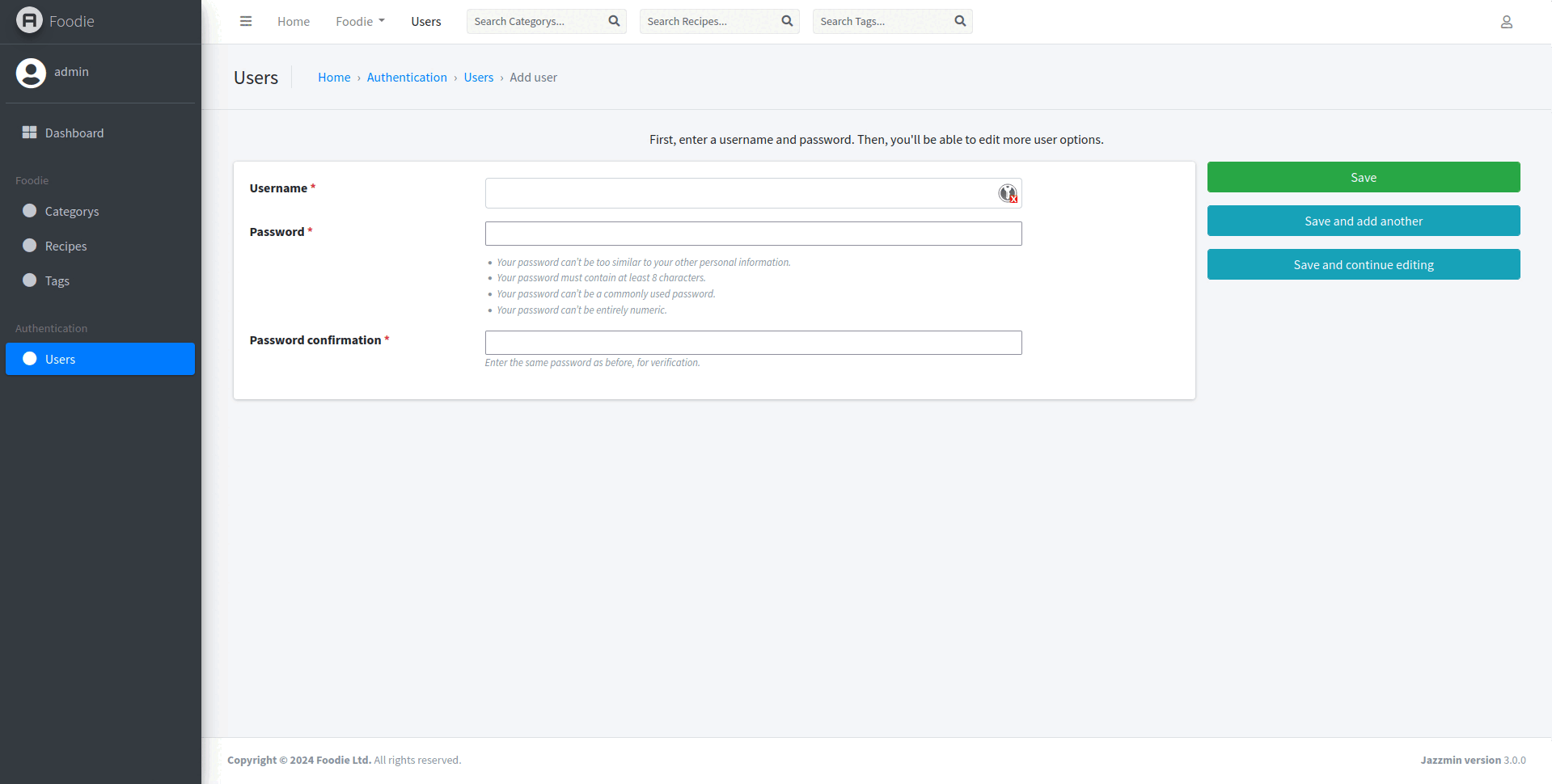The image size is (1552, 784).
Task: Click Save and add another
Action: (x=1364, y=221)
